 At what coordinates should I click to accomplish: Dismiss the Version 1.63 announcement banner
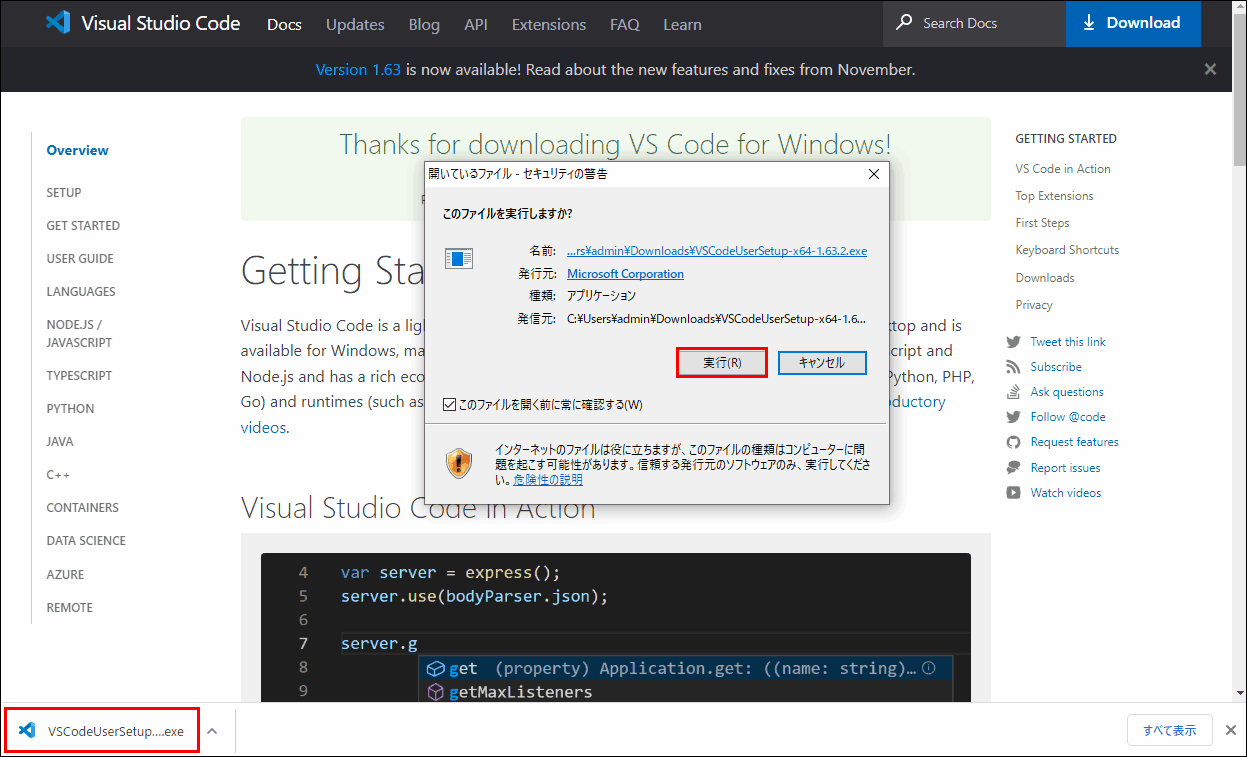click(x=1210, y=69)
